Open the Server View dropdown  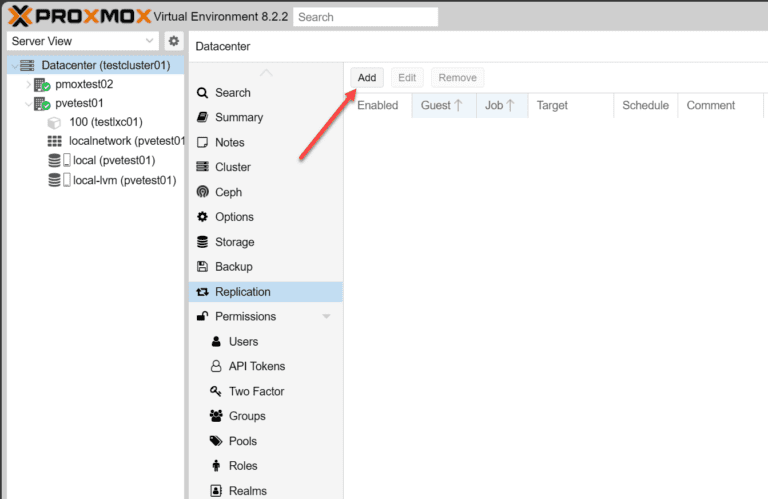coord(83,41)
